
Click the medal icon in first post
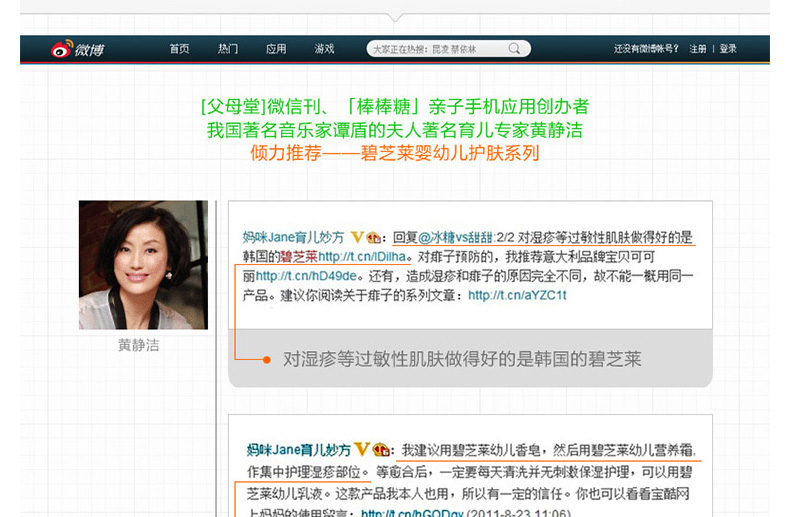[373, 238]
